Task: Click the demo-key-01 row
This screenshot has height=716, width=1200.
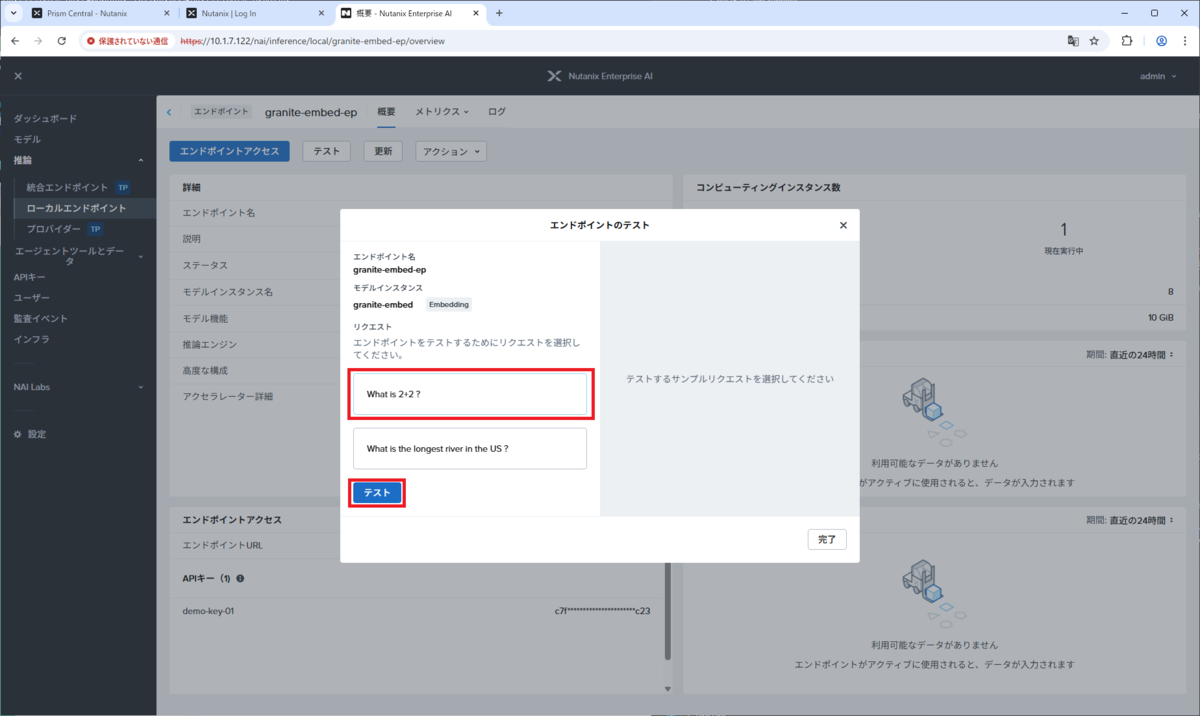Action: (416, 610)
